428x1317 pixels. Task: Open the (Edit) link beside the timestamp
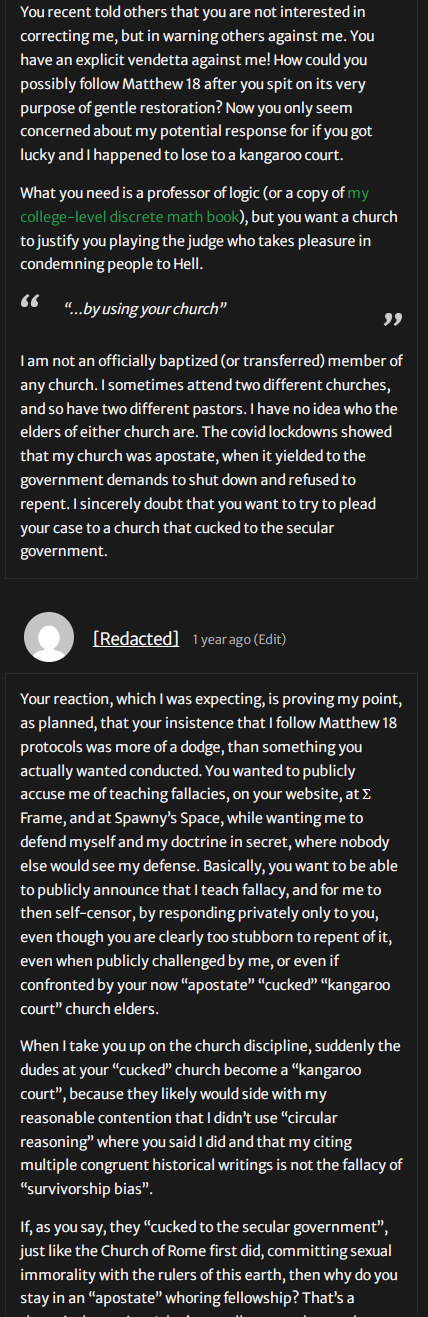pos(270,639)
